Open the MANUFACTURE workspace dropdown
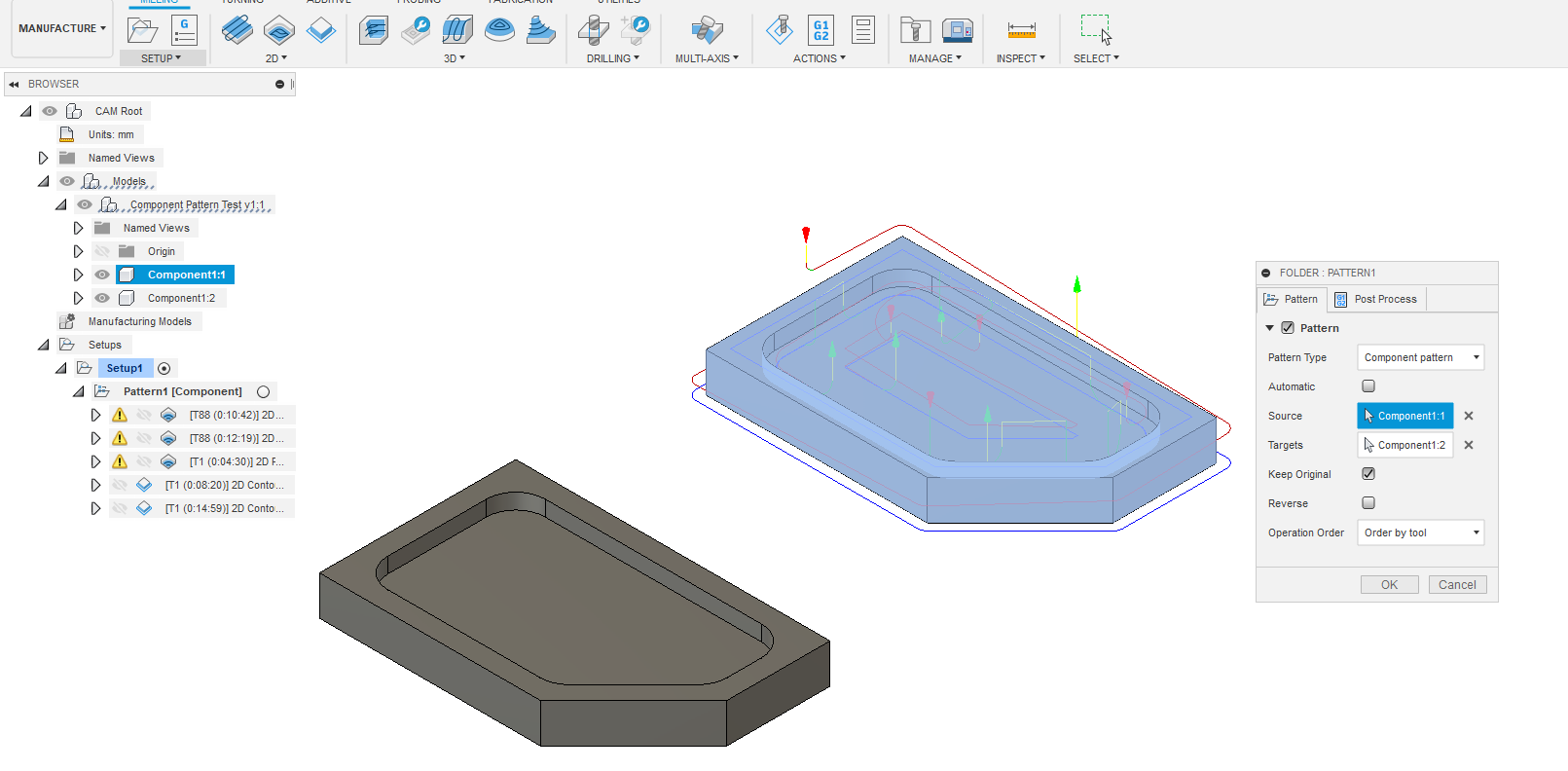Viewport: 1568px width, 771px height. 62,28
